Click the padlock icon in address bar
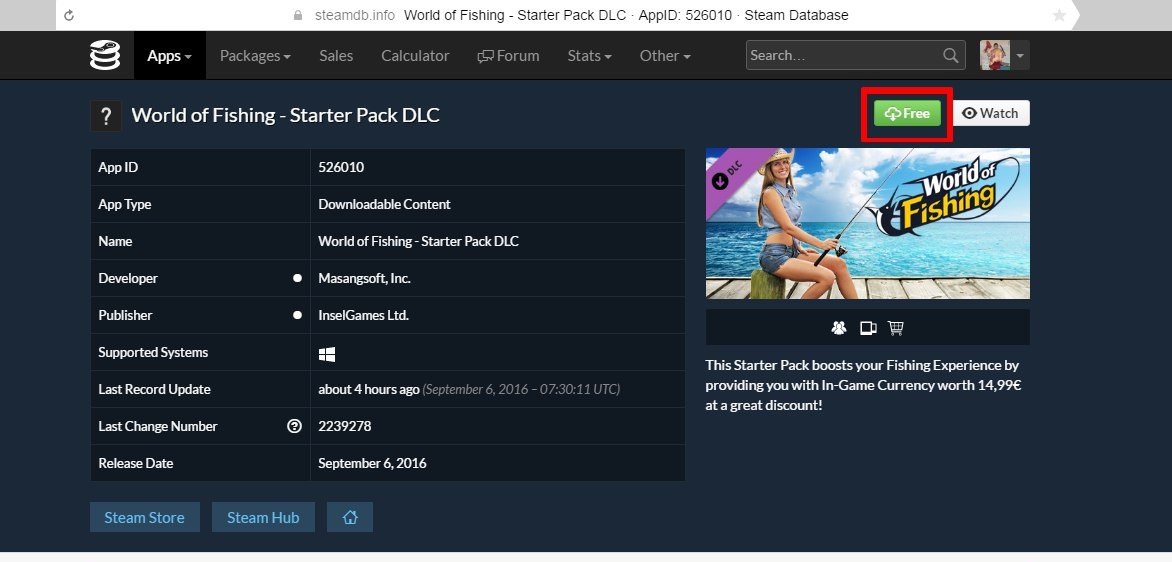Image resolution: width=1172 pixels, height=562 pixels. click(x=298, y=15)
